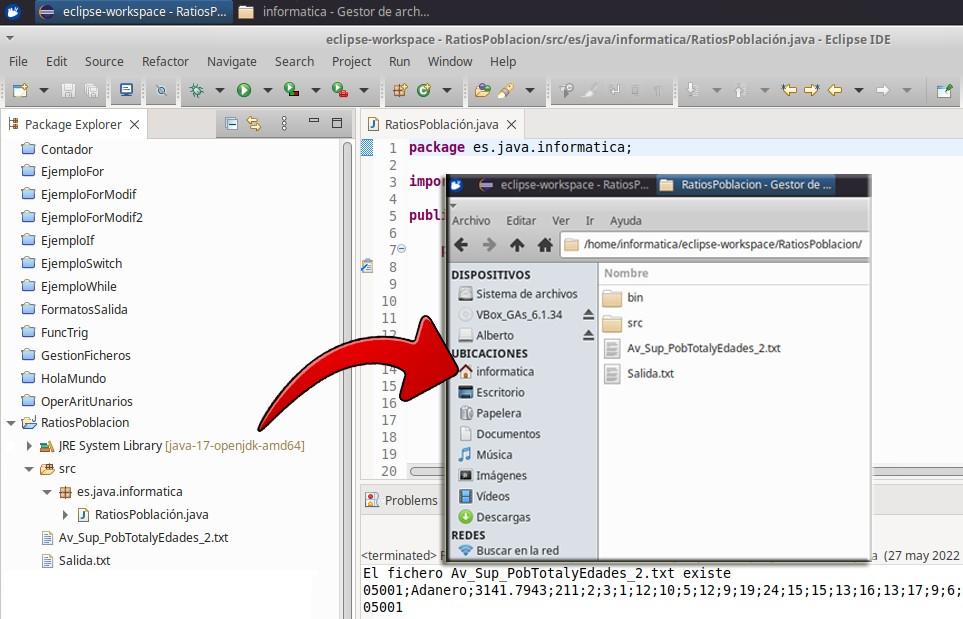963x619 pixels.
Task: Open the New Java Class dropdown arrow
Action: (447, 90)
